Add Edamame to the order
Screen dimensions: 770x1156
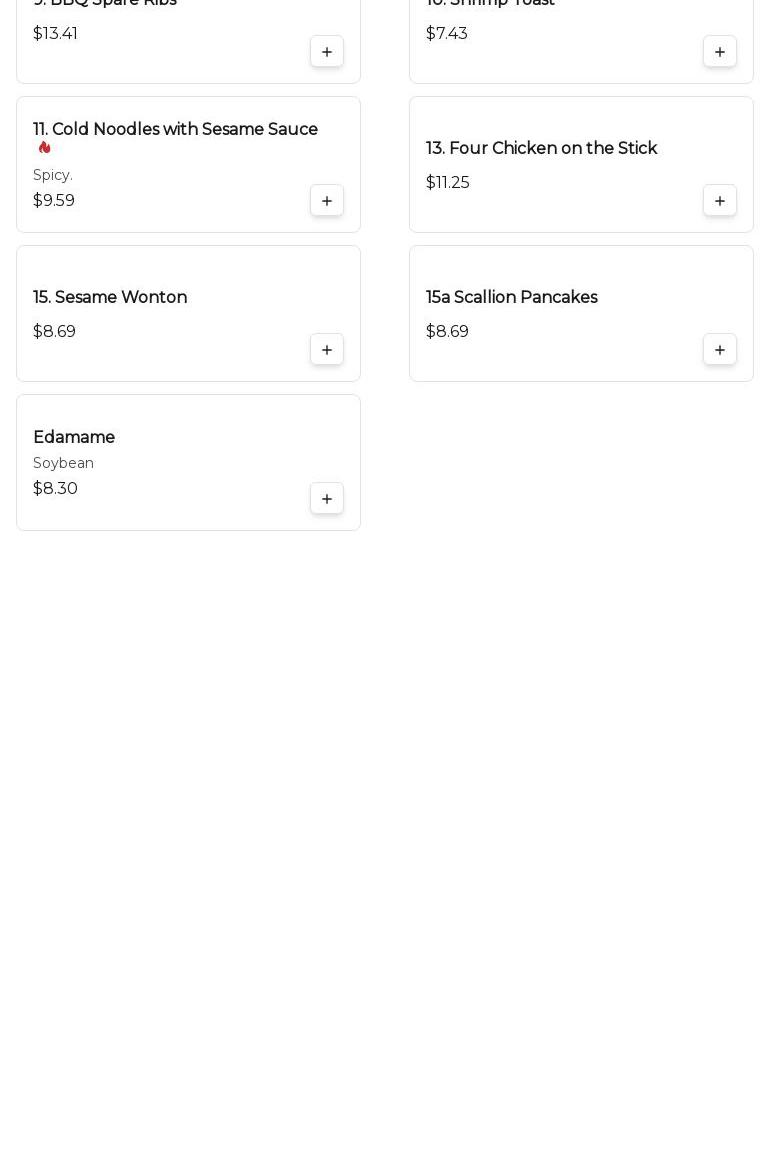[x=327, y=498]
